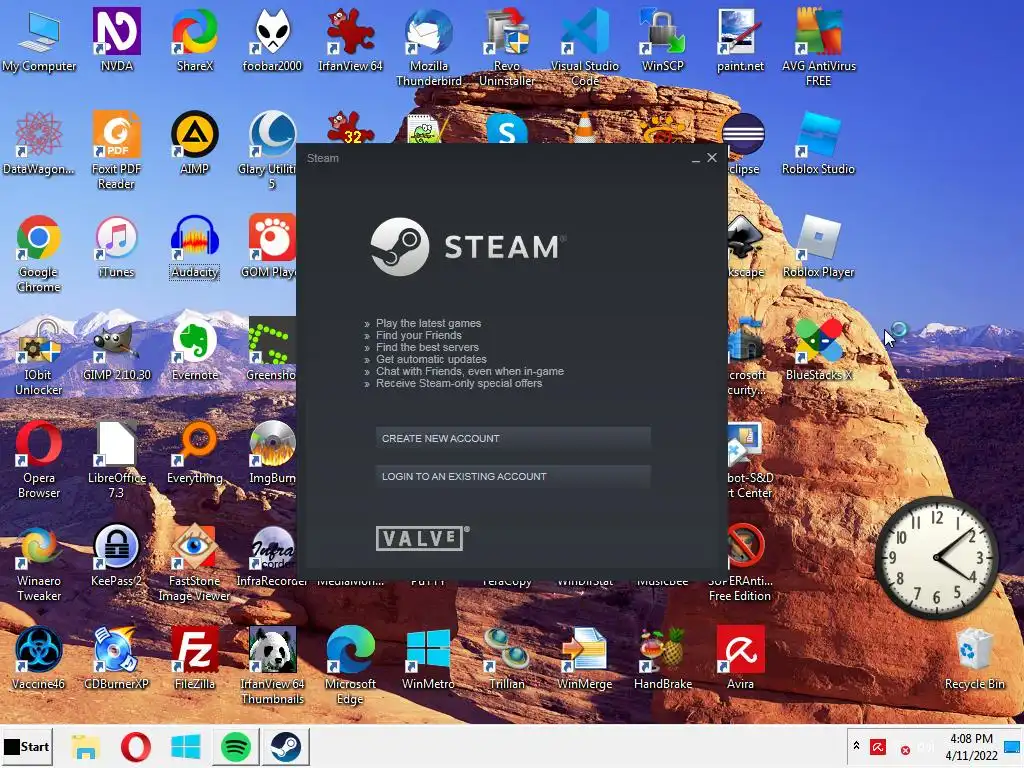Viewport: 1024px width, 768px height.
Task: Select the Winaero Tweaker icon
Action: (x=39, y=564)
